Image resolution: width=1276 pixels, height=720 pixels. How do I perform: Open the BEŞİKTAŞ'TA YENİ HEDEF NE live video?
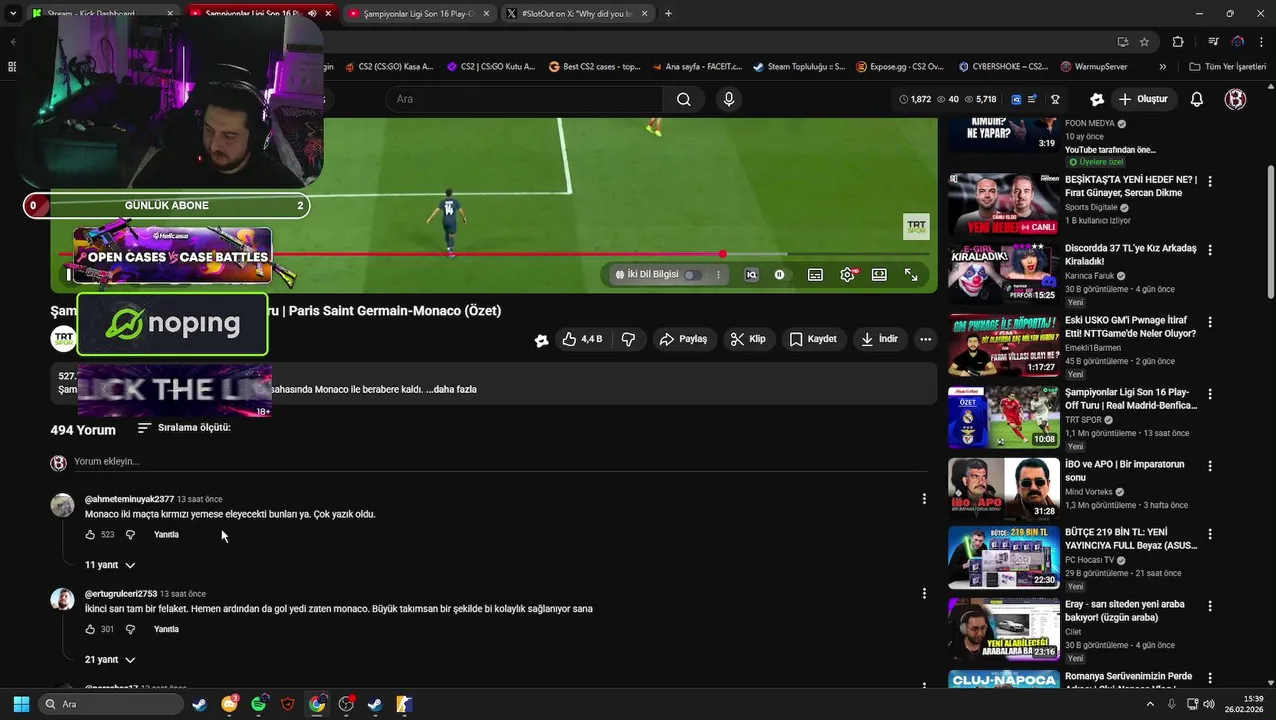(x=1004, y=205)
